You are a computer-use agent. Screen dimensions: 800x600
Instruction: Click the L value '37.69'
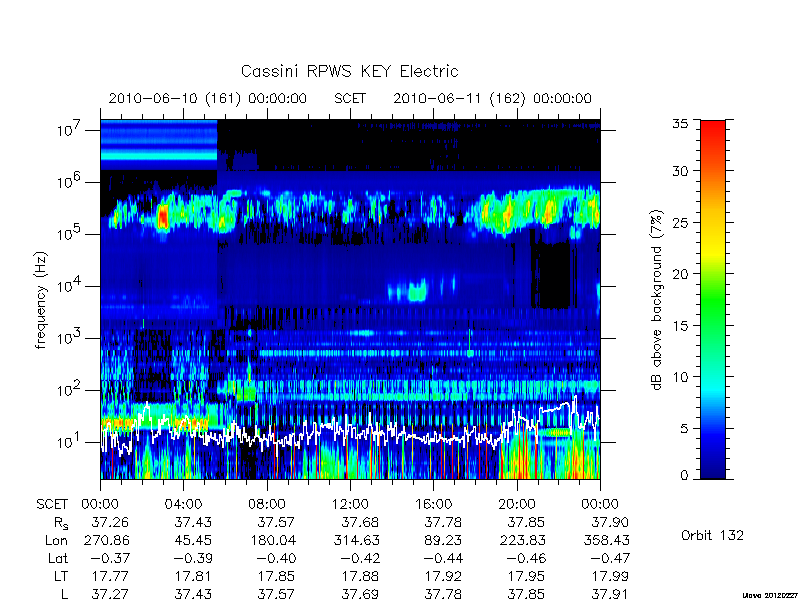point(360,594)
